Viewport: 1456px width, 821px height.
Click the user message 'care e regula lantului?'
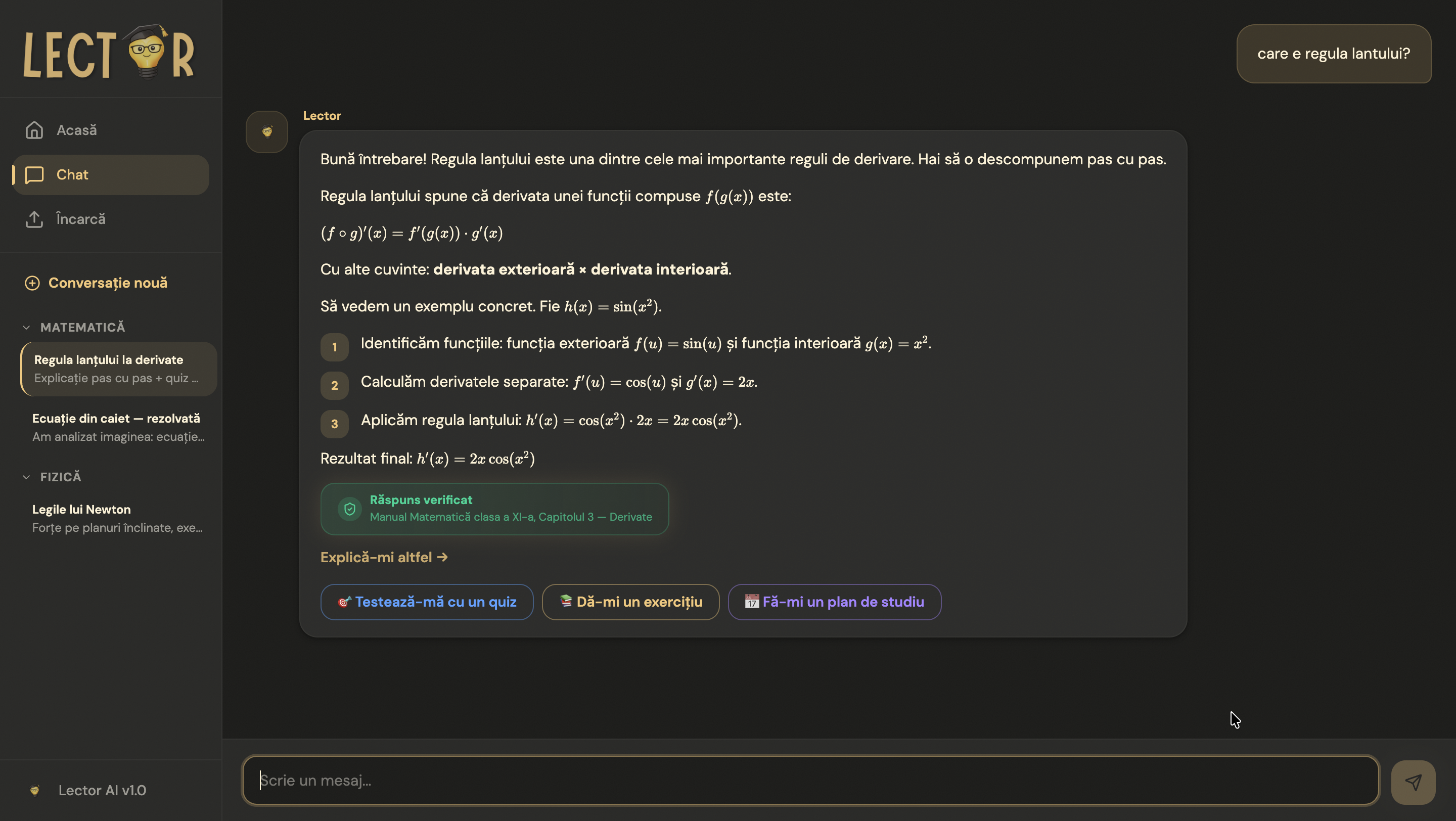(x=1333, y=54)
